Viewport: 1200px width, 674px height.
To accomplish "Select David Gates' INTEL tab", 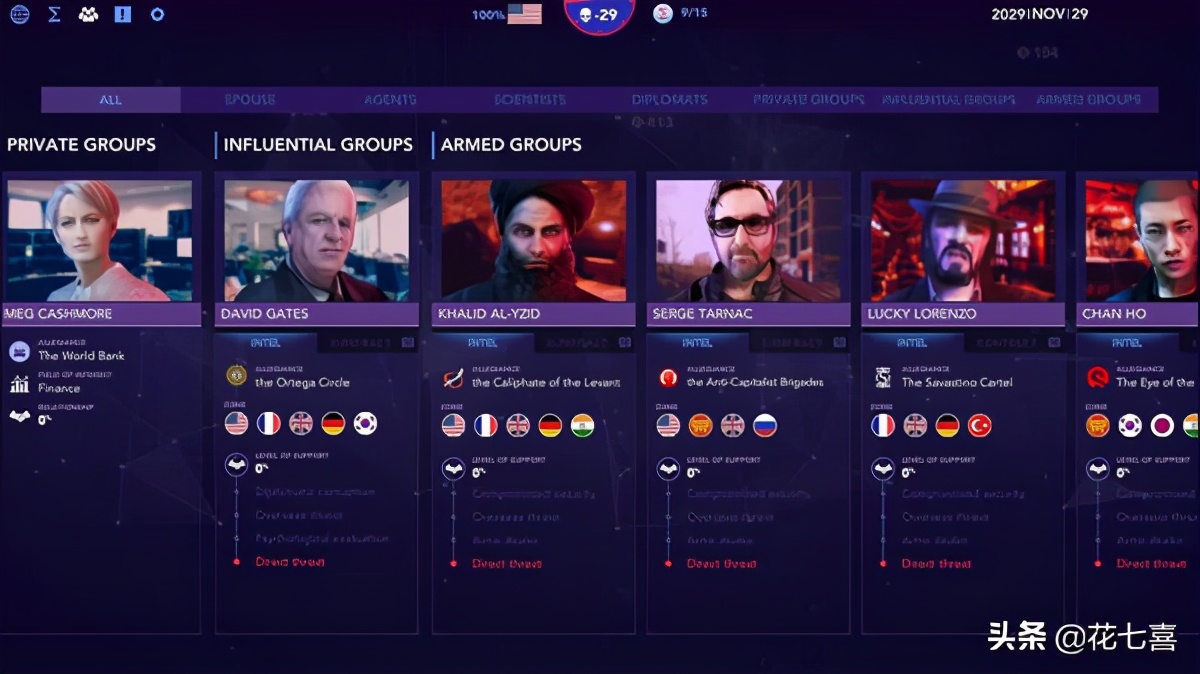I will tap(267, 342).
